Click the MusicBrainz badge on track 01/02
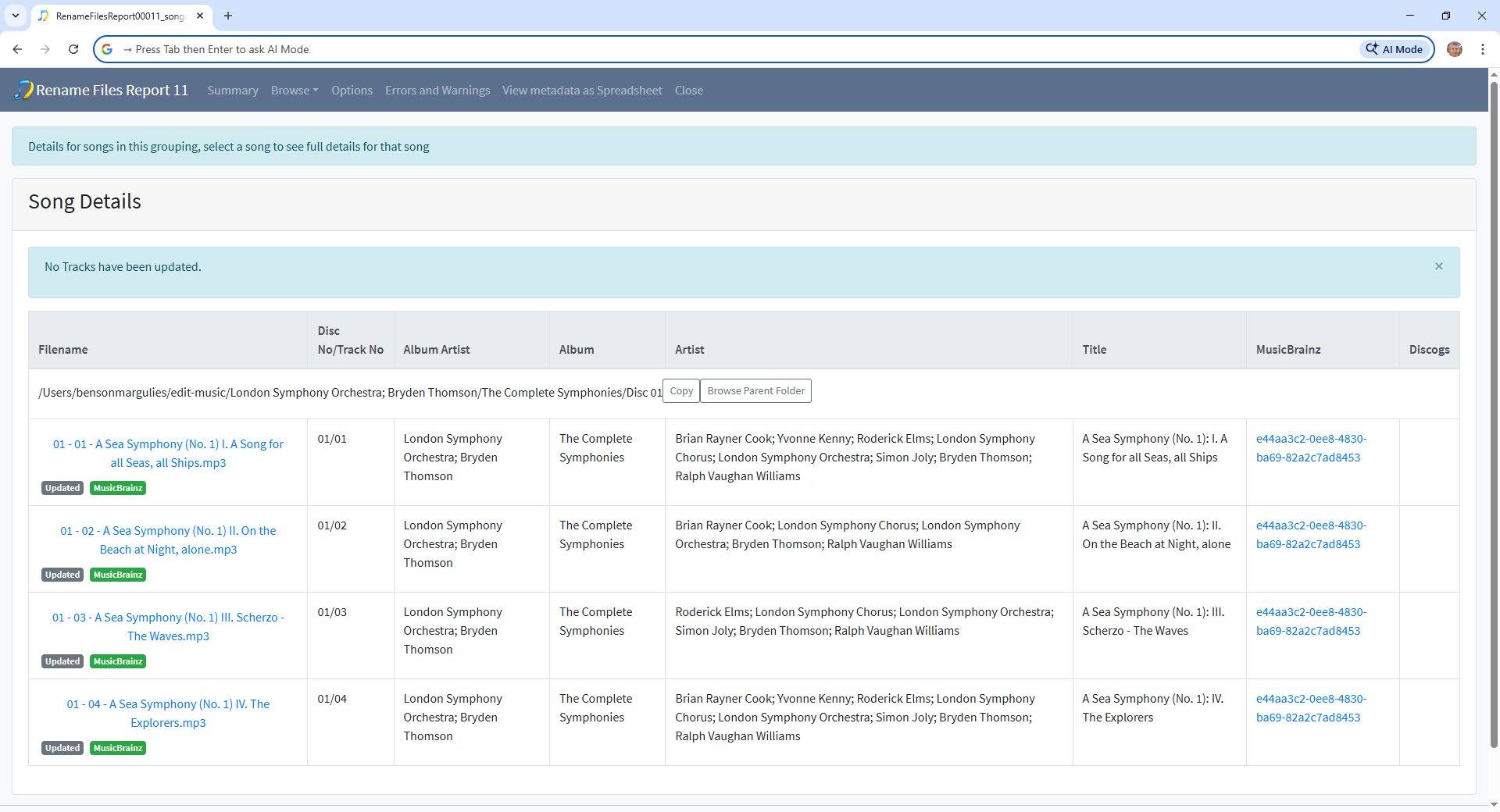 tap(118, 575)
